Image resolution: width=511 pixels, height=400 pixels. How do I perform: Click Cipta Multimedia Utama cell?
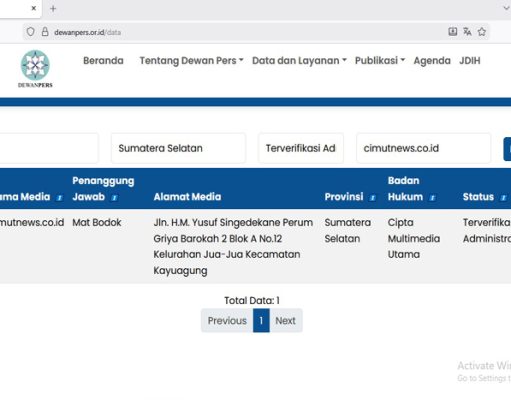pos(414,238)
